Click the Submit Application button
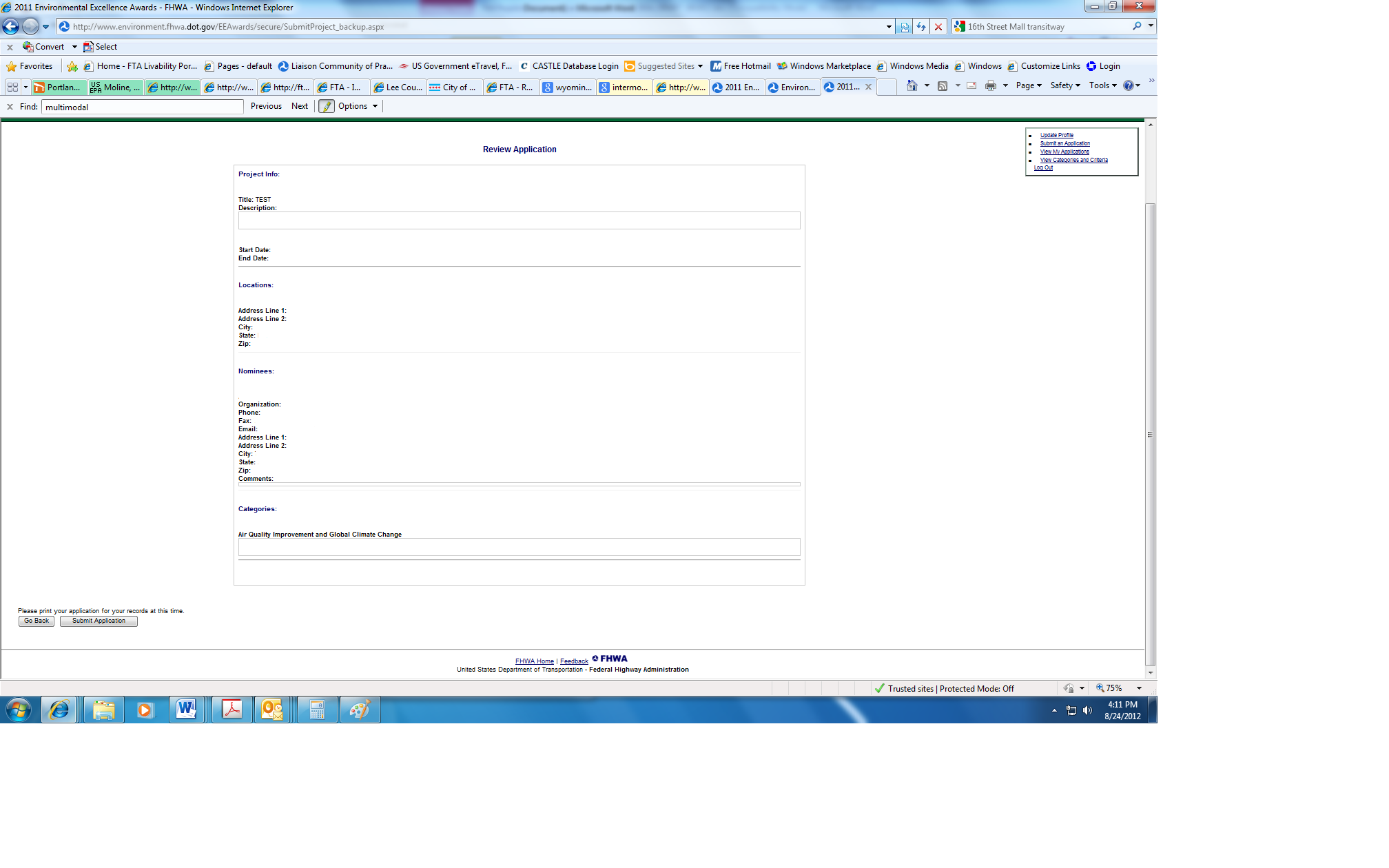1389x868 pixels. 99,621
